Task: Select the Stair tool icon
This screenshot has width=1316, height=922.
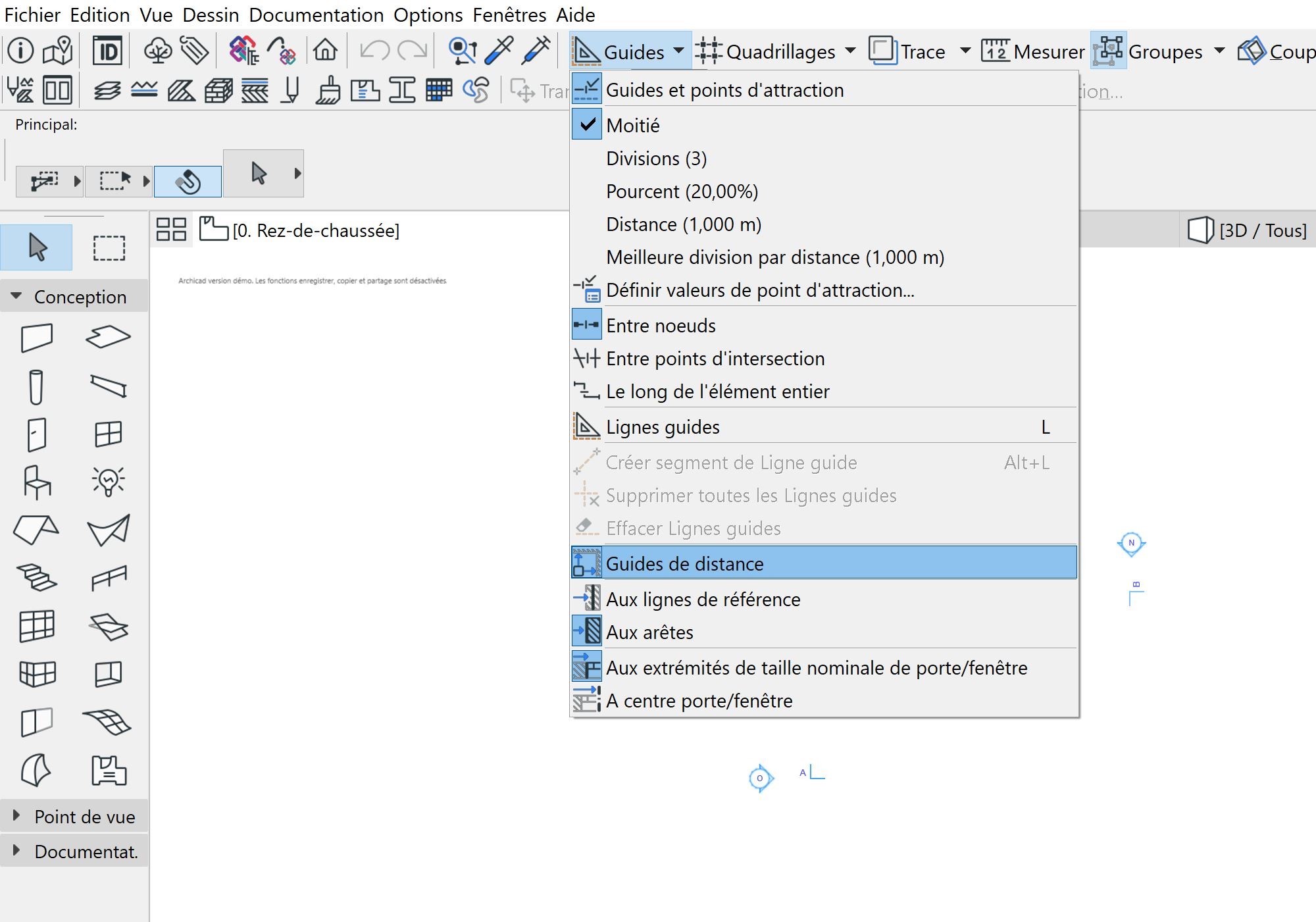Action: click(x=36, y=578)
